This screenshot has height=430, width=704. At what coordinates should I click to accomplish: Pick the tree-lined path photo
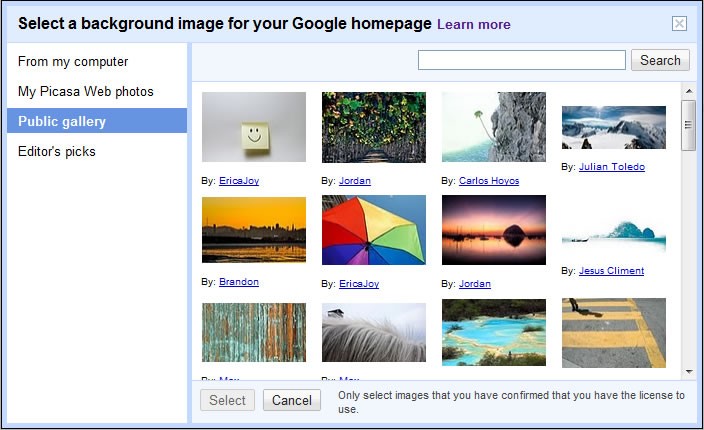click(374, 127)
